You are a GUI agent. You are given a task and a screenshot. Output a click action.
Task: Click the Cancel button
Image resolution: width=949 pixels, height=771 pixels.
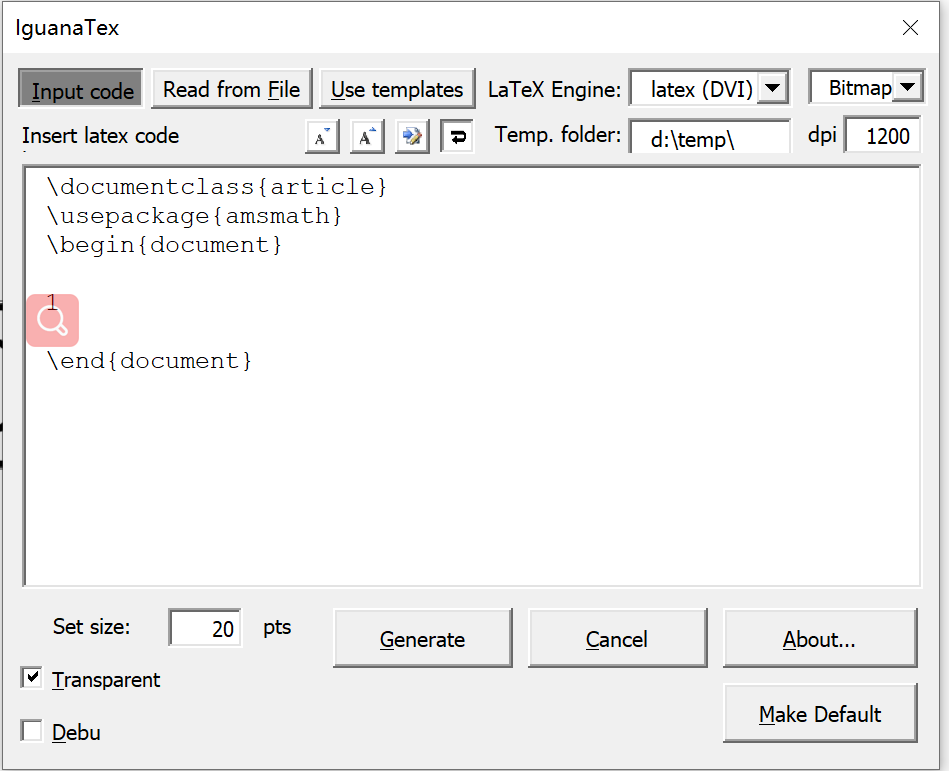click(x=617, y=638)
